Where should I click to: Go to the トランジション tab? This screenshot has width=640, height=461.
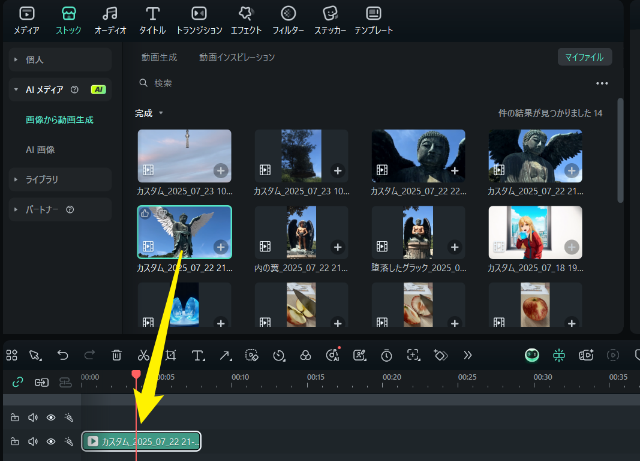click(199, 20)
